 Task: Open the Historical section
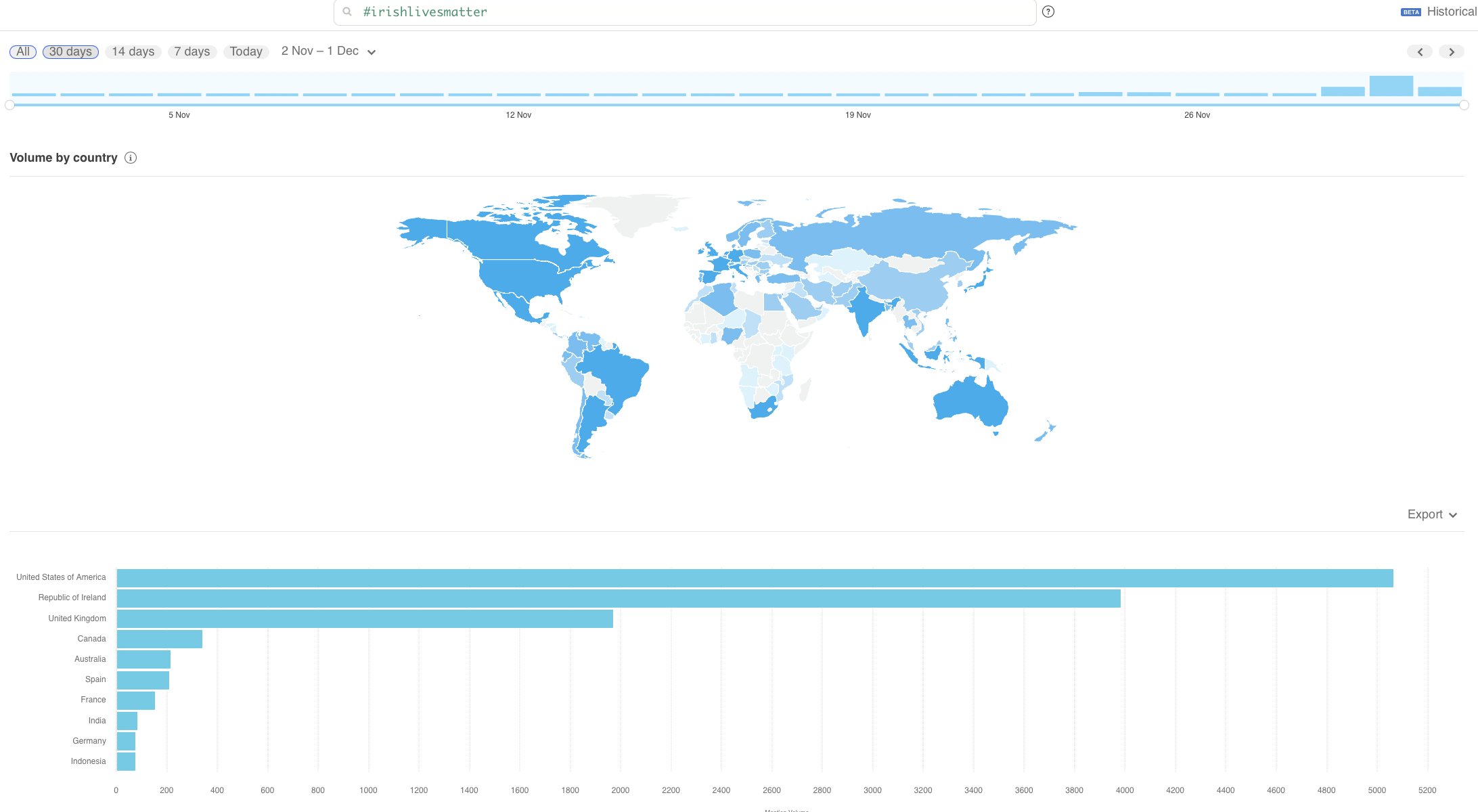tap(1452, 12)
